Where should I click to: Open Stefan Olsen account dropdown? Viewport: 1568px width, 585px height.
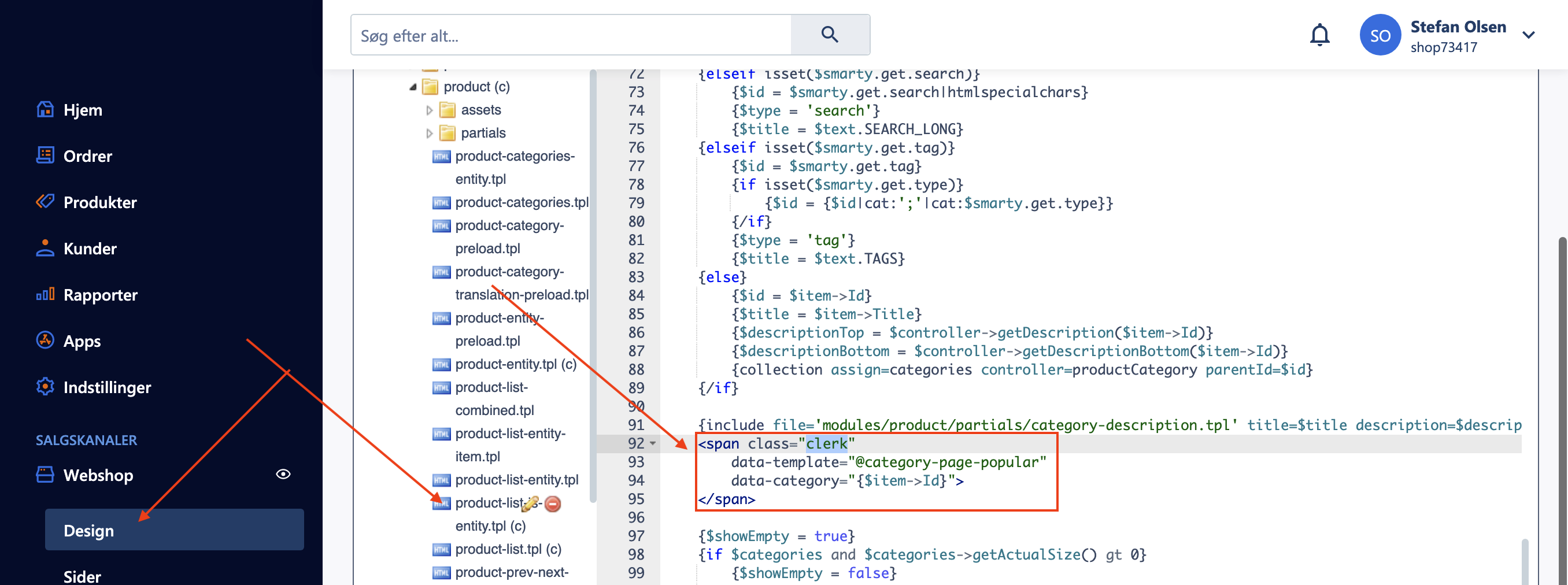(1528, 35)
